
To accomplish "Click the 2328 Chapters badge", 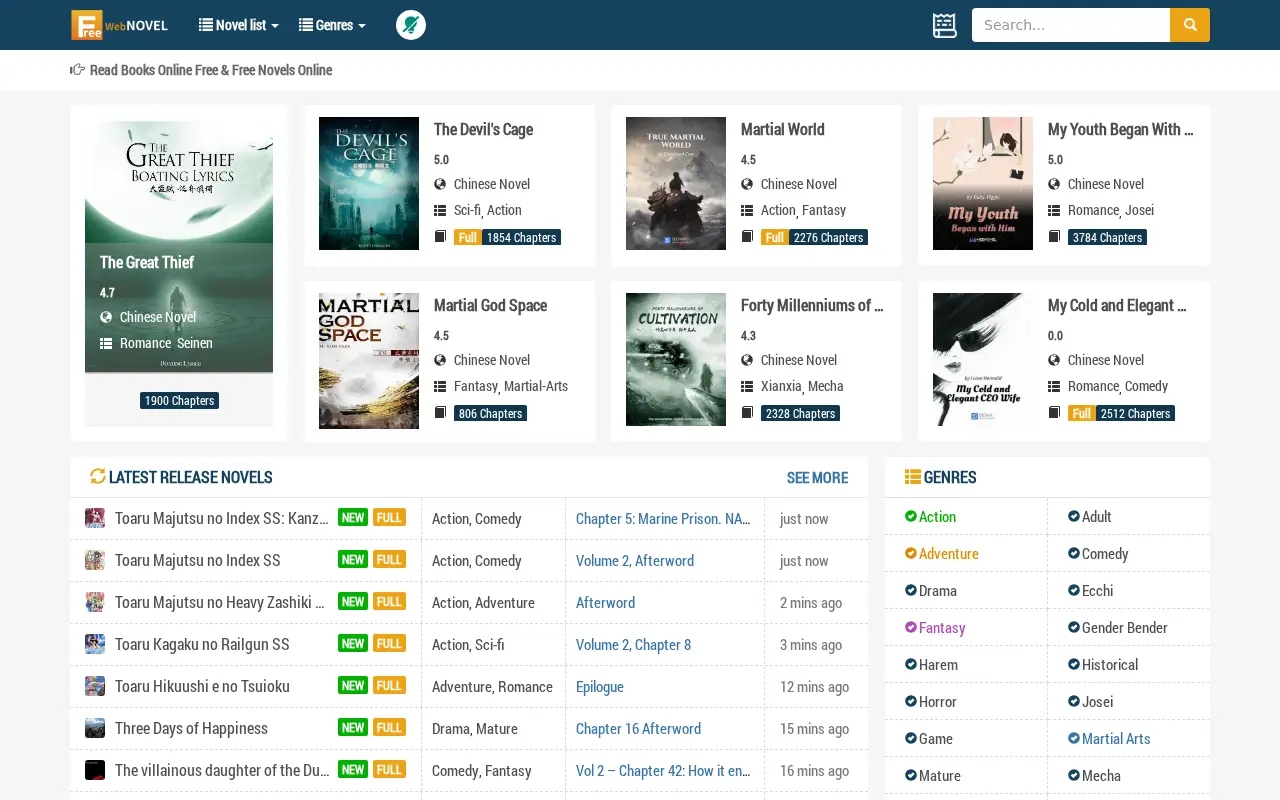I will click(x=800, y=413).
